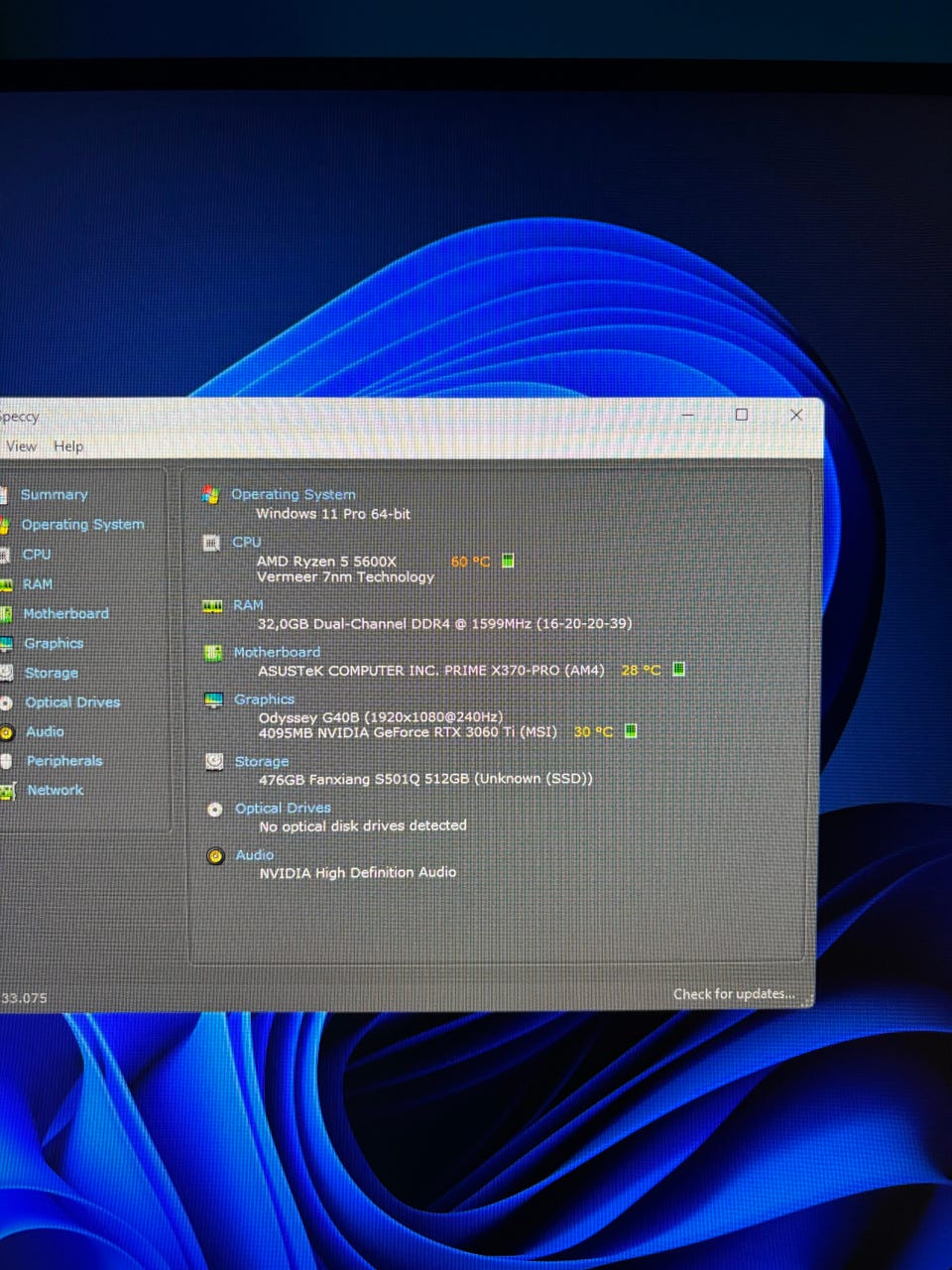952x1270 pixels.
Task: Click the RAM module icon in summary
Action: (x=212, y=605)
